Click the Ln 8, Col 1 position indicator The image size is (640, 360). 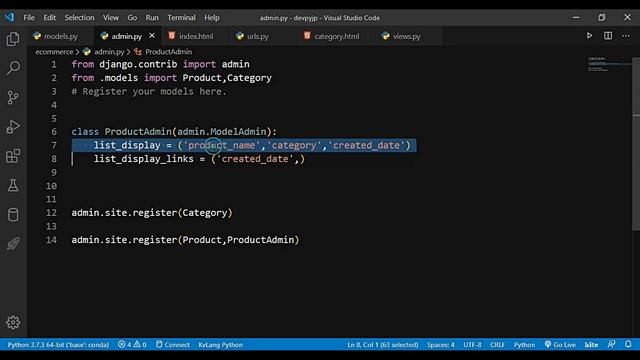pos(382,344)
